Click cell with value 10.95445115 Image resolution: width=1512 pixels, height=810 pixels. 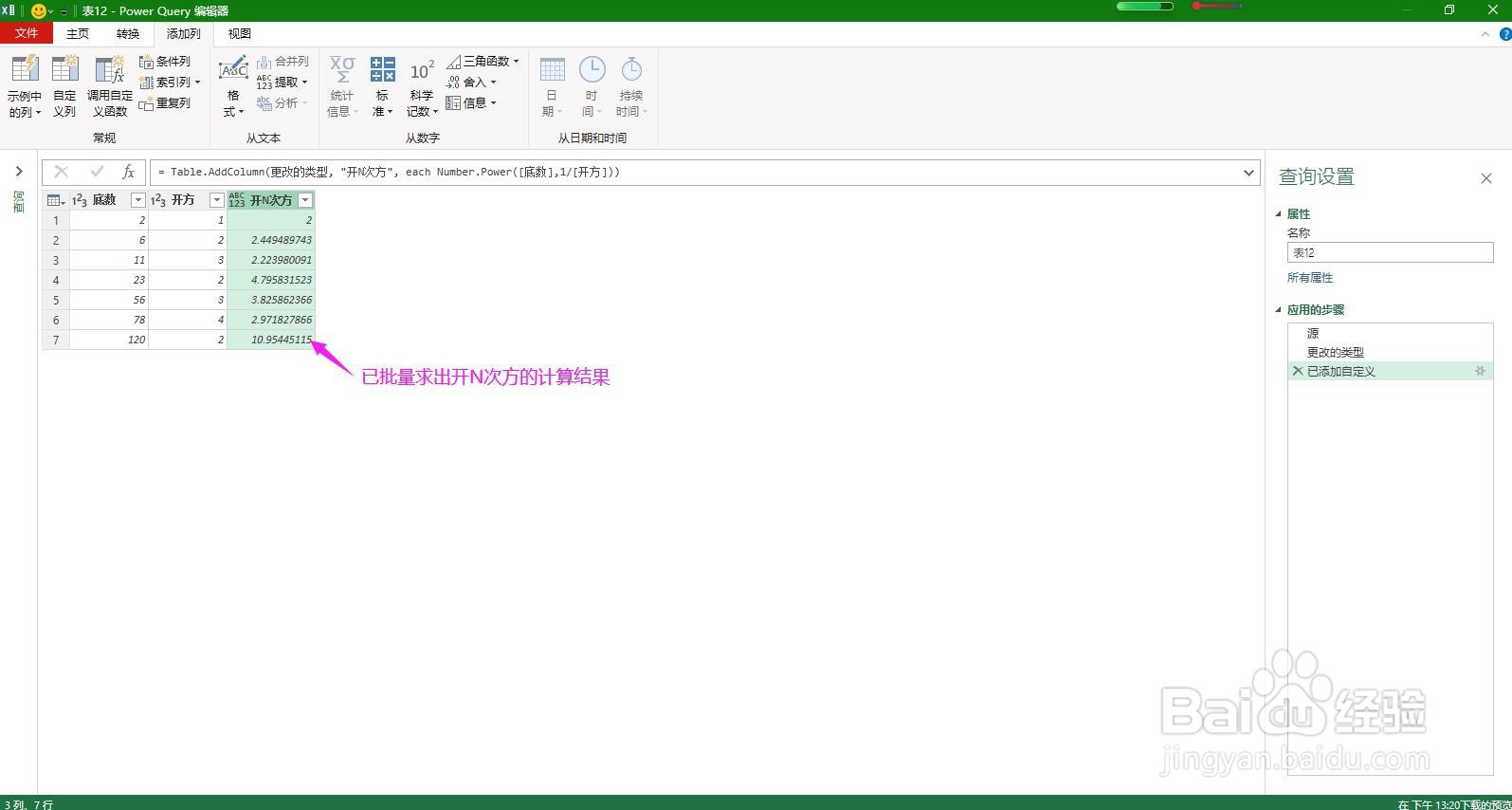271,340
